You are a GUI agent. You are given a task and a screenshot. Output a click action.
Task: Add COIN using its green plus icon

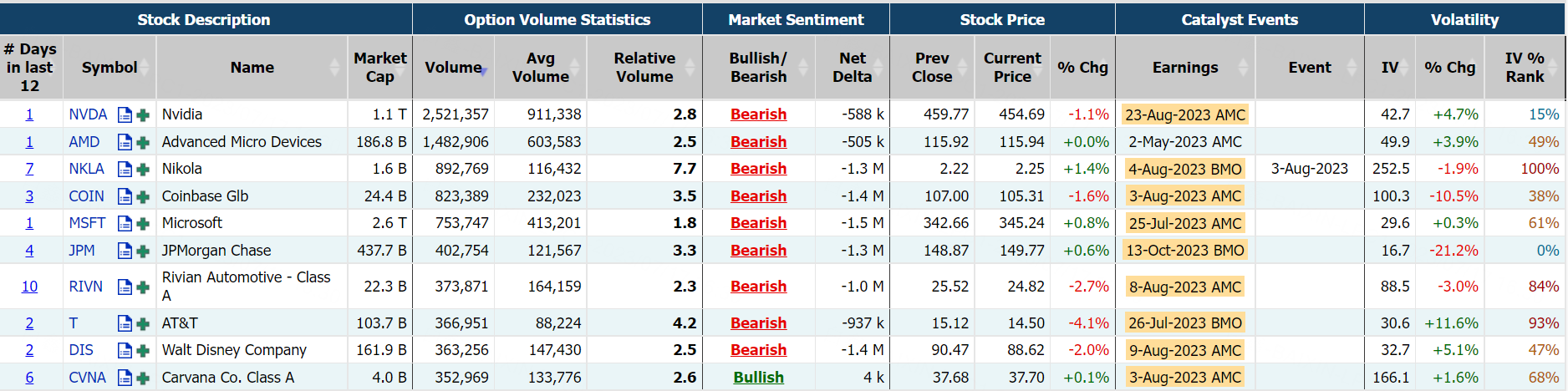click(143, 197)
